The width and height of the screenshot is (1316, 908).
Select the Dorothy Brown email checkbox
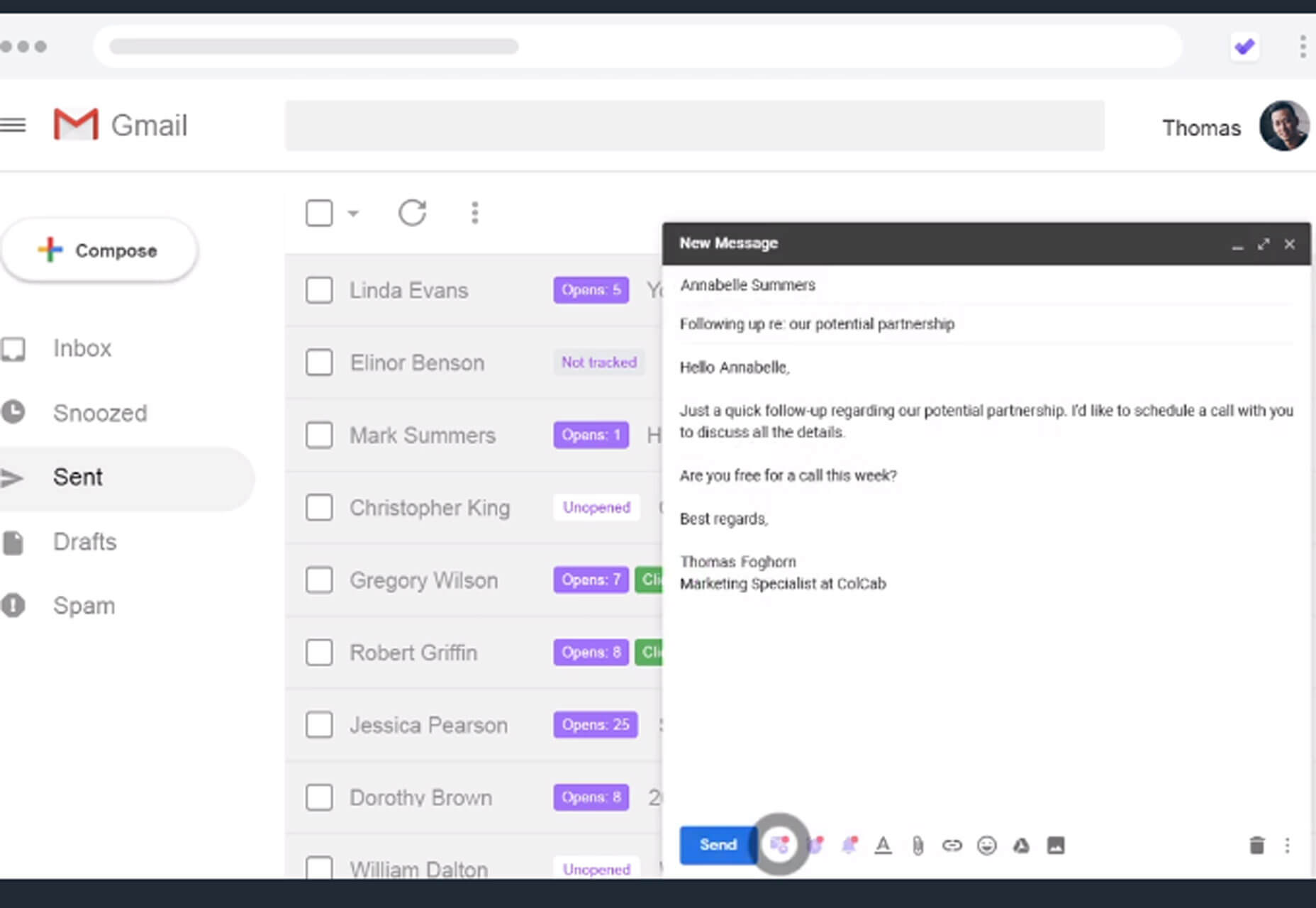pyautogui.click(x=319, y=797)
